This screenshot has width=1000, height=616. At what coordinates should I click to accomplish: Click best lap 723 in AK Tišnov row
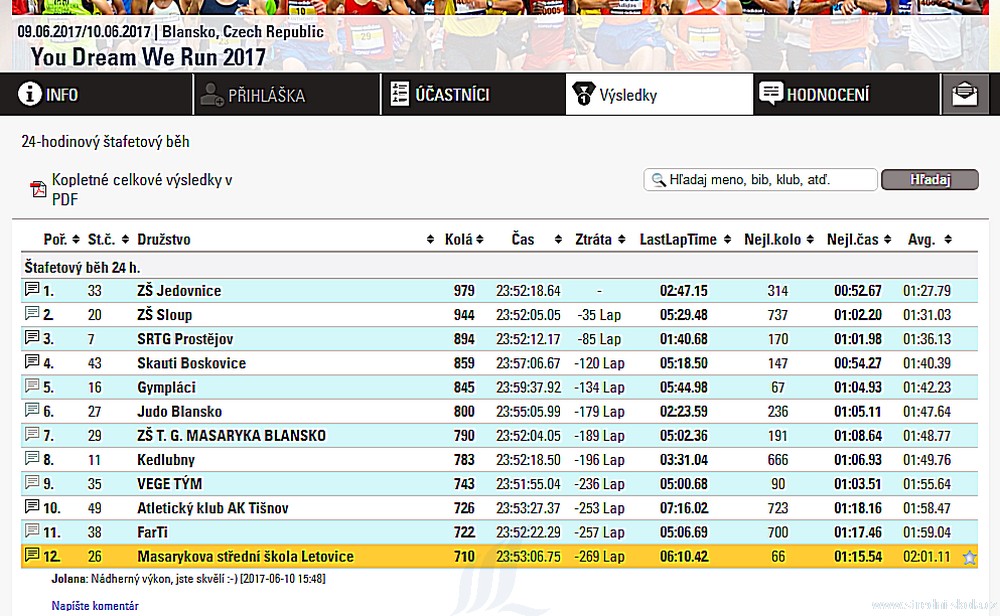tap(777, 509)
